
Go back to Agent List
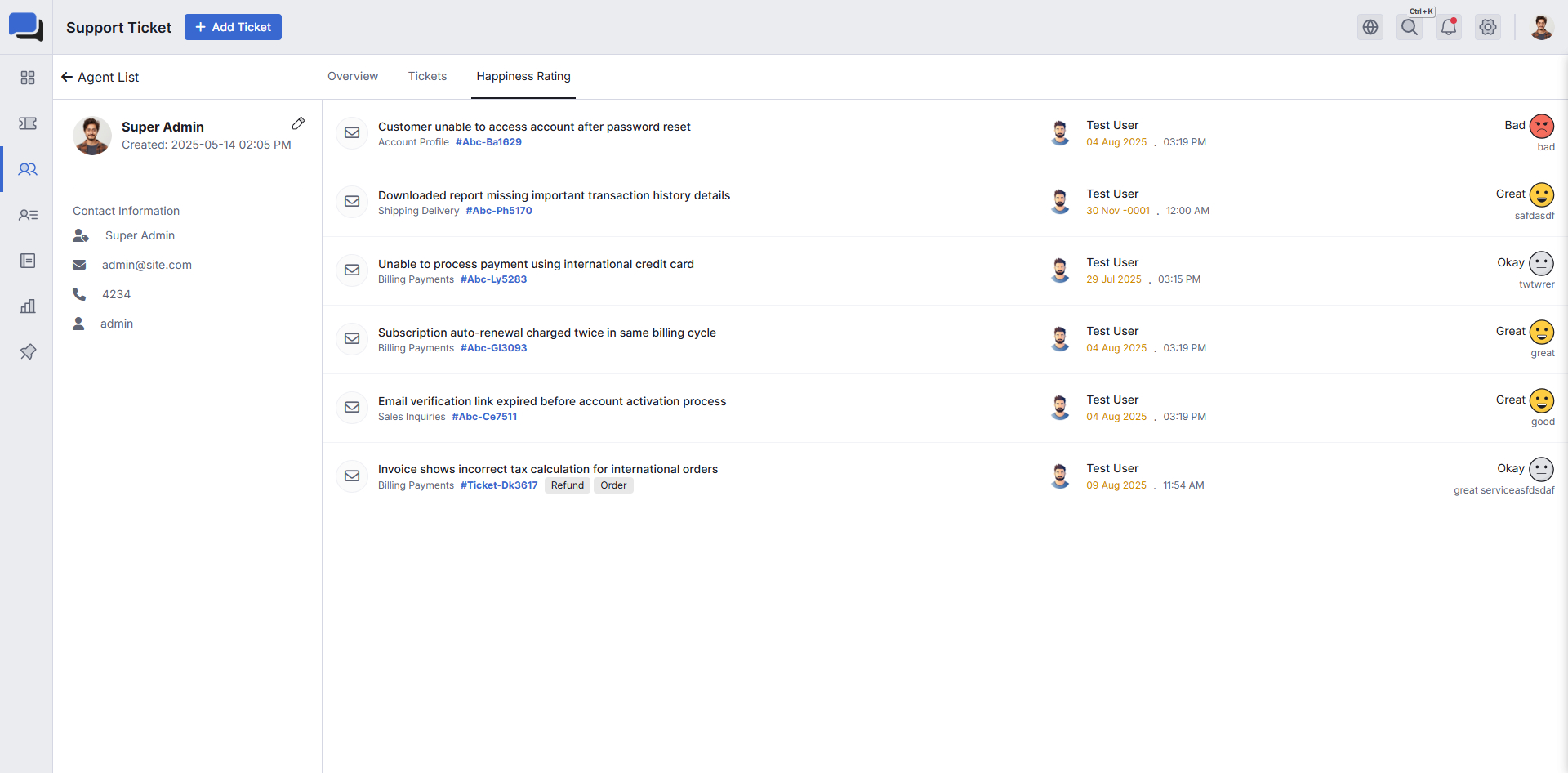[100, 77]
